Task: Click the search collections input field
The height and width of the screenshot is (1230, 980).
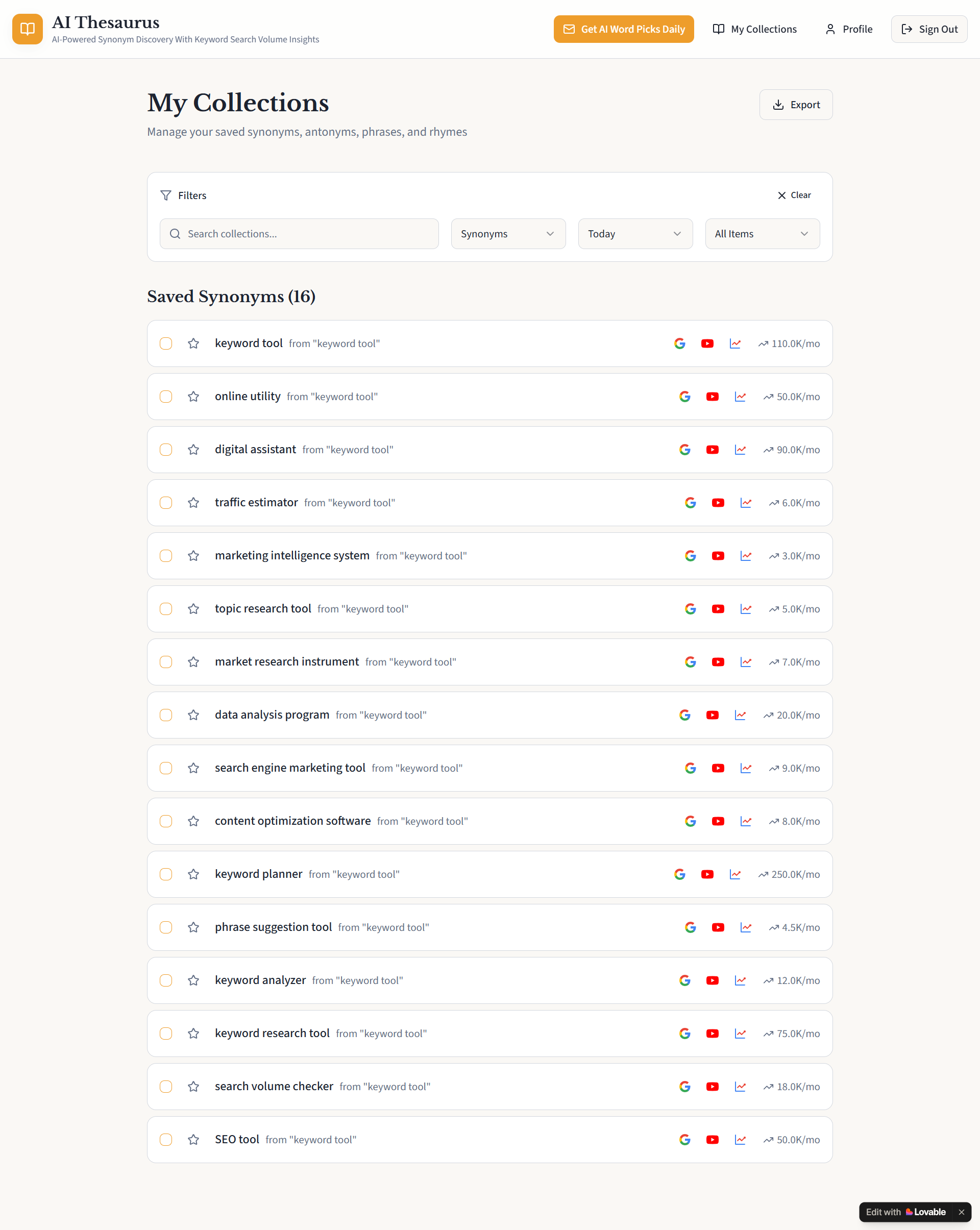Action: tap(299, 233)
